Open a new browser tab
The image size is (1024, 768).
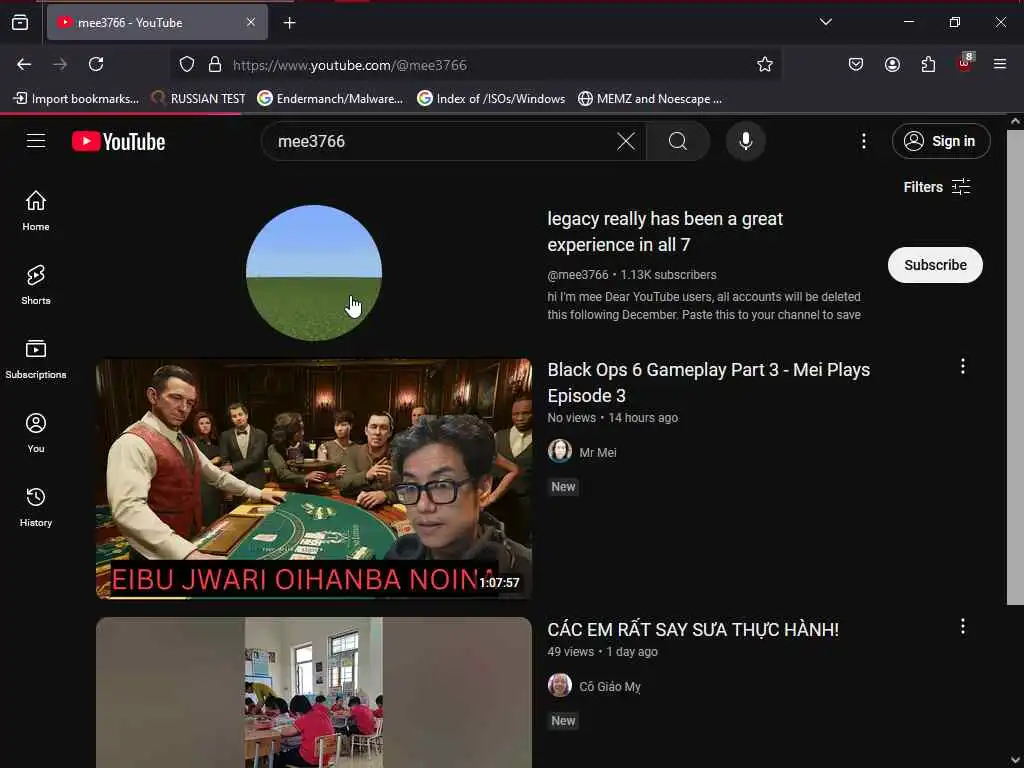289,23
